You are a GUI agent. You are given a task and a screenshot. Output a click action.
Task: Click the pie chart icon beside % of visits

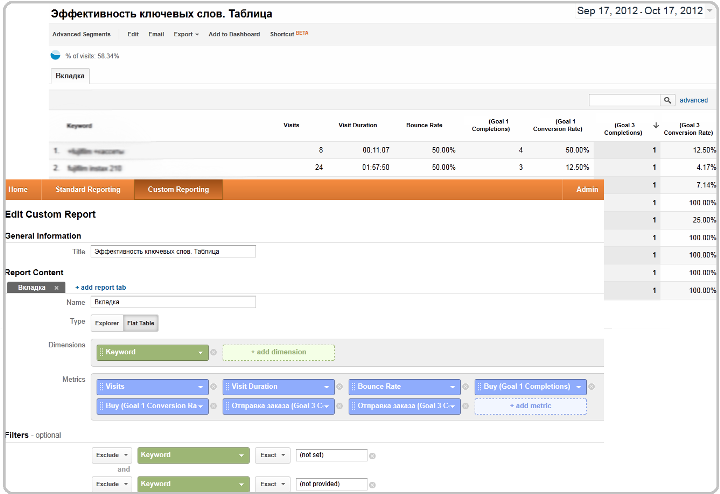pos(55,56)
